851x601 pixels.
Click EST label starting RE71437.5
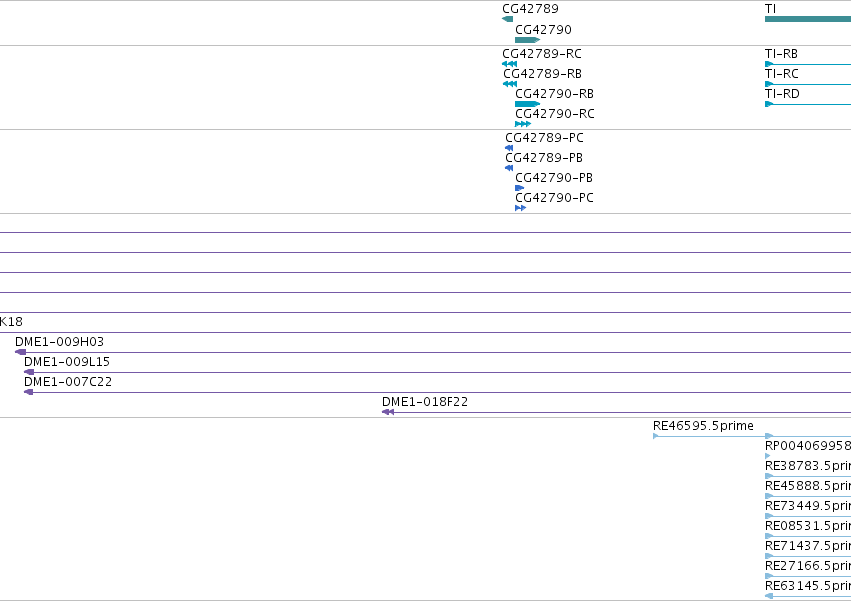click(808, 547)
